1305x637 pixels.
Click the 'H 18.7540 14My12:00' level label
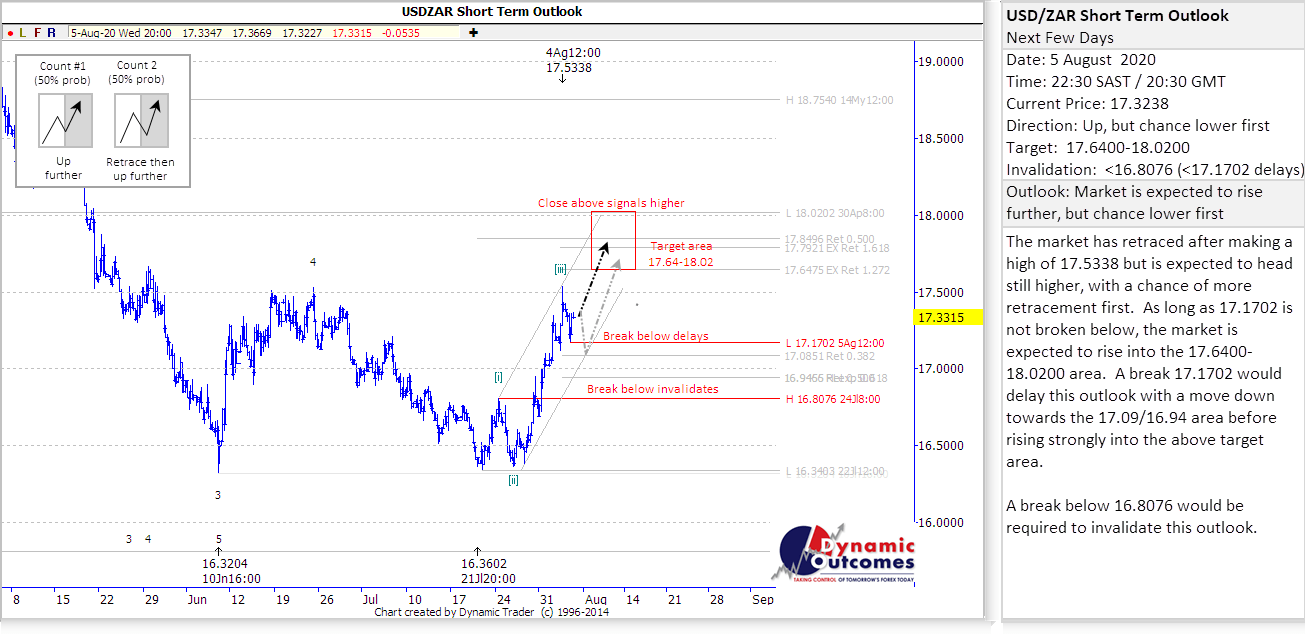tap(839, 100)
